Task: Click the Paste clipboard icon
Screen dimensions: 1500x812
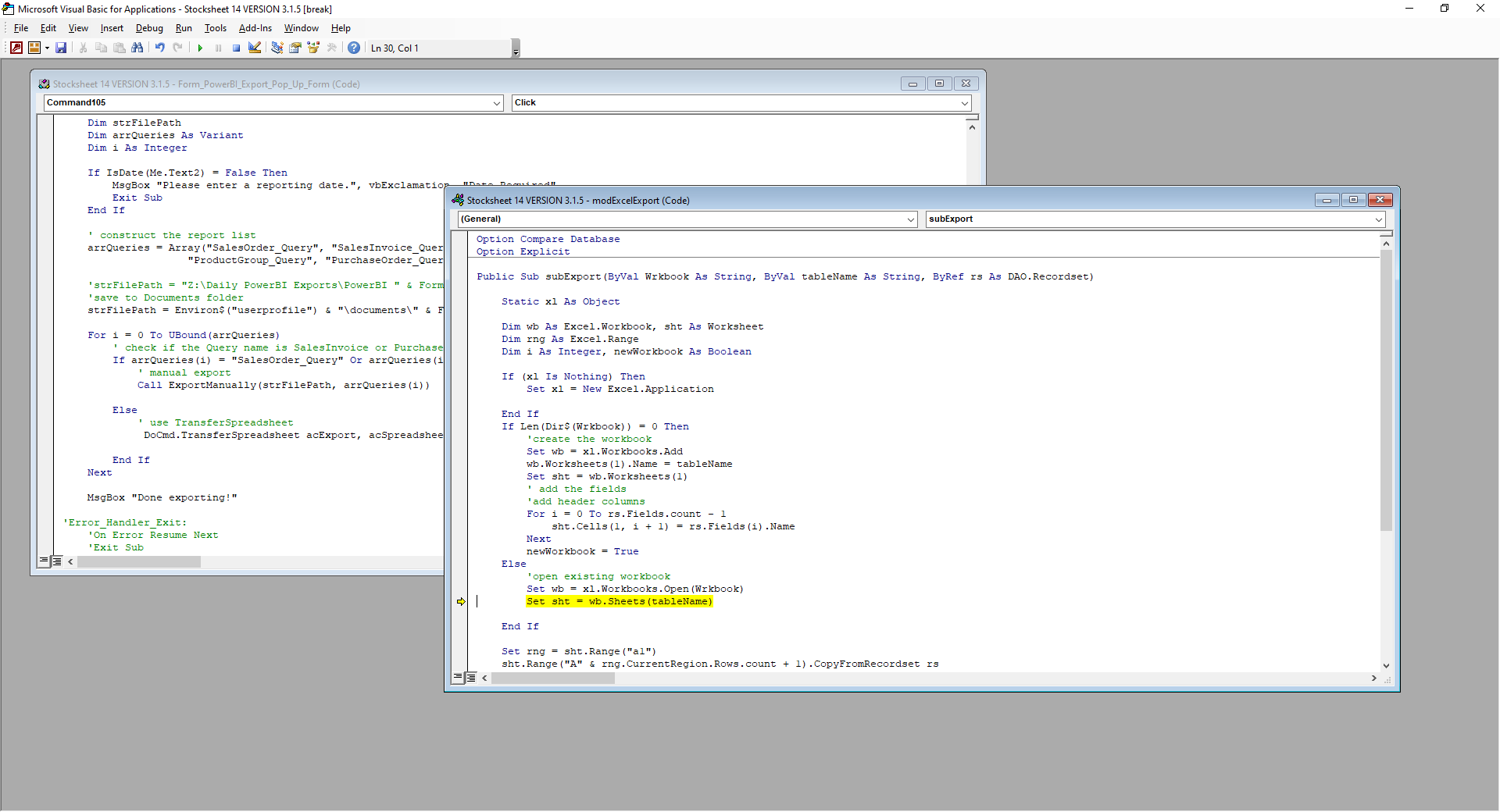Action: (x=119, y=48)
